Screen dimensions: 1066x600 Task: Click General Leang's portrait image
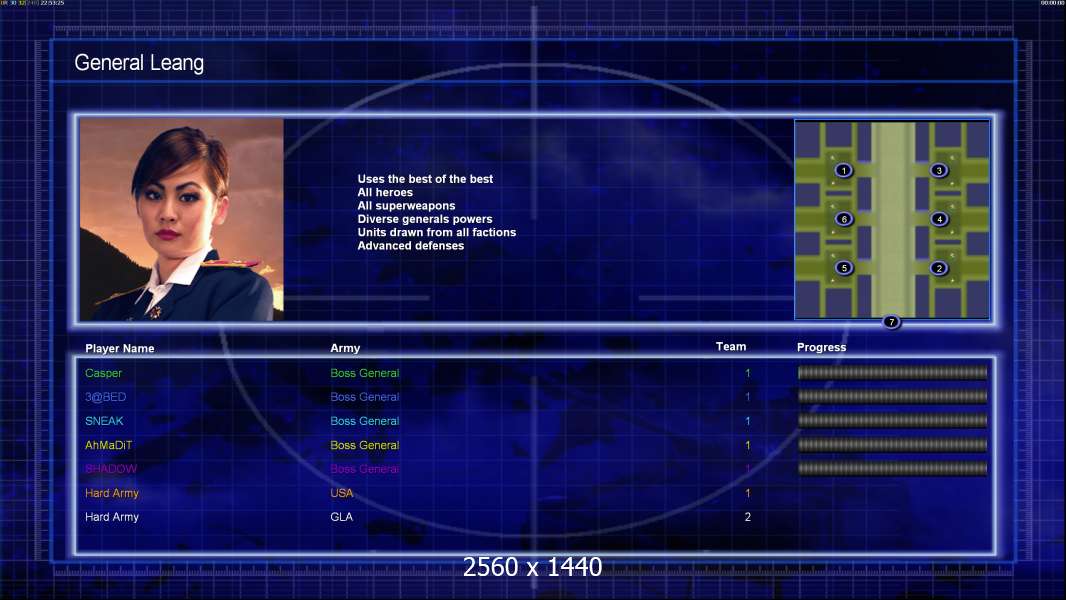182,219
